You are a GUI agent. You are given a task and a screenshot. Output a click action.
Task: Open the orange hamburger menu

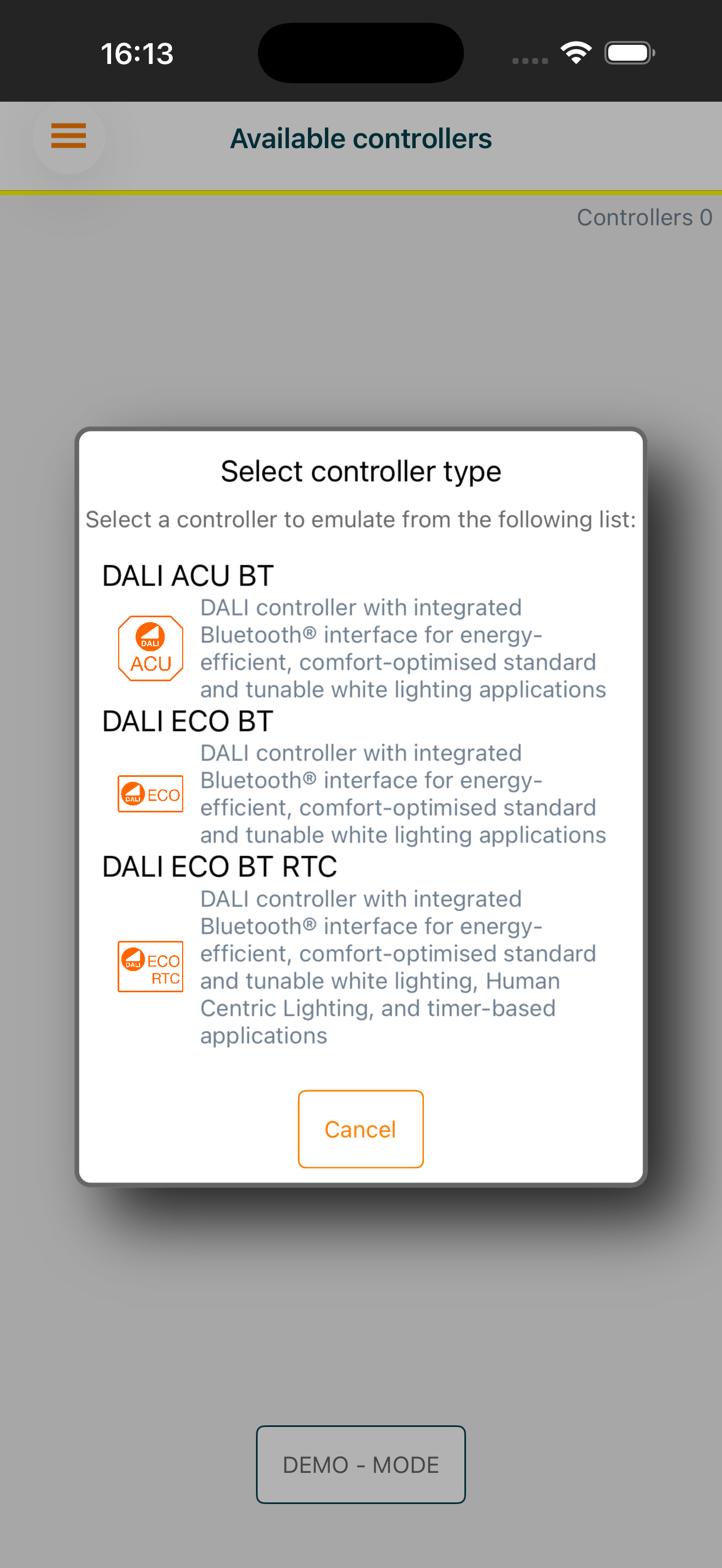(x=68, y=136)
